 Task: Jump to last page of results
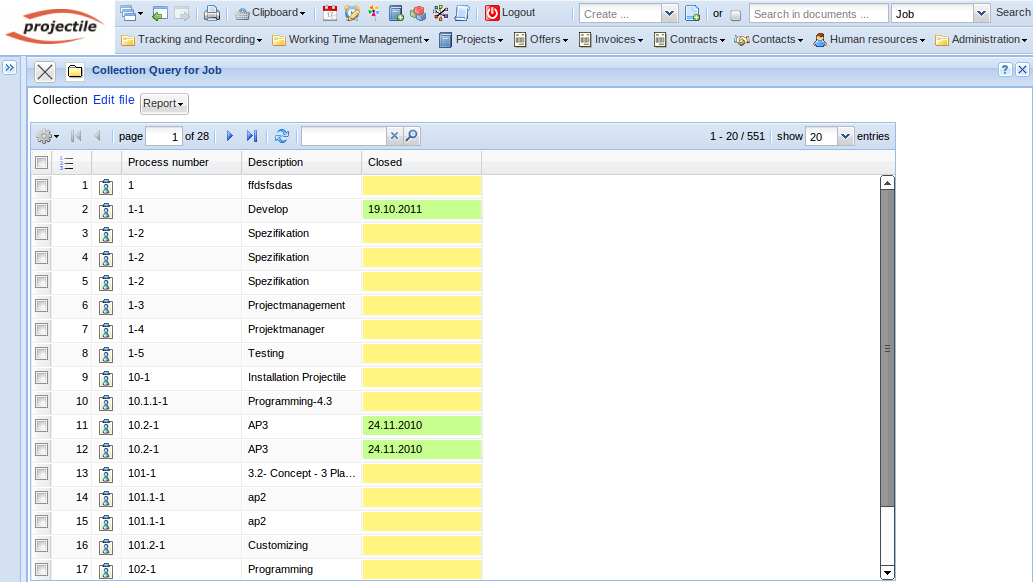pyautogui.click(x=252, y=136)
